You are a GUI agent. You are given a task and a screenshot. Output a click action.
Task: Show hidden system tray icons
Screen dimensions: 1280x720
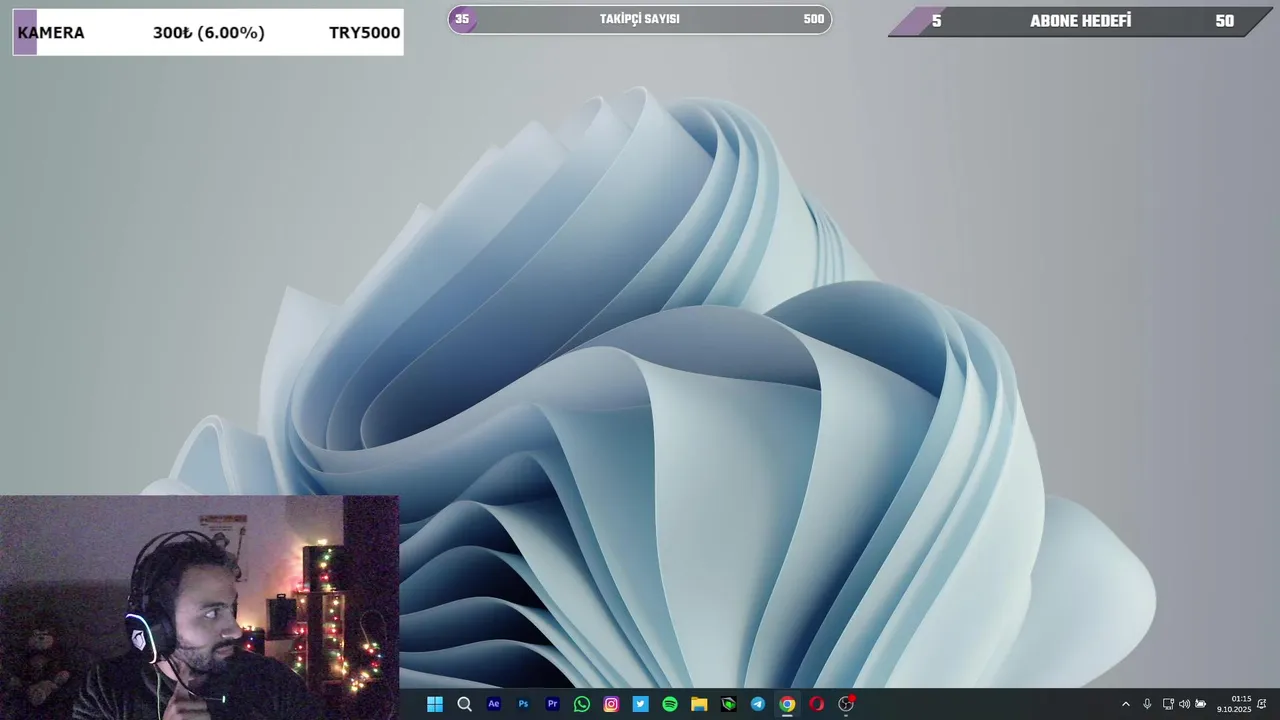point(1126,704)
